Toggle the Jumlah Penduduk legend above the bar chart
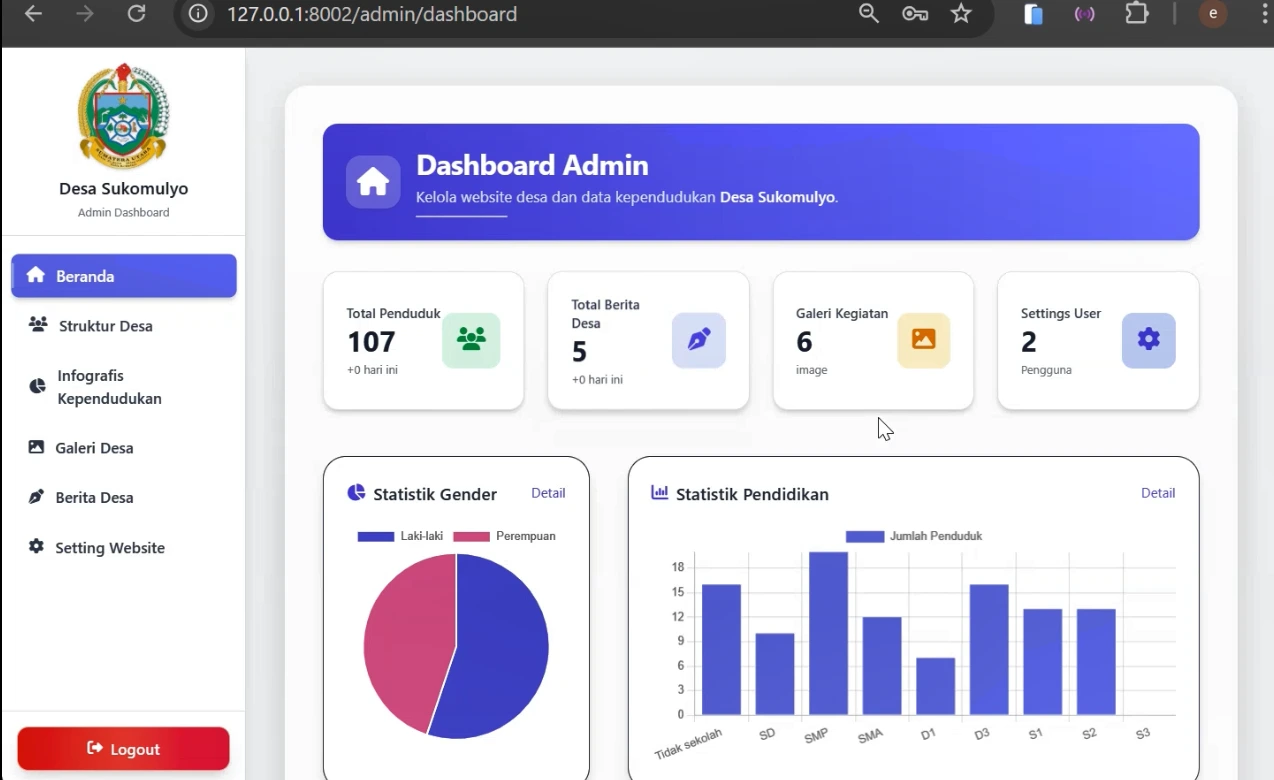Screen dimensions: 1274x780 point(913,535)
